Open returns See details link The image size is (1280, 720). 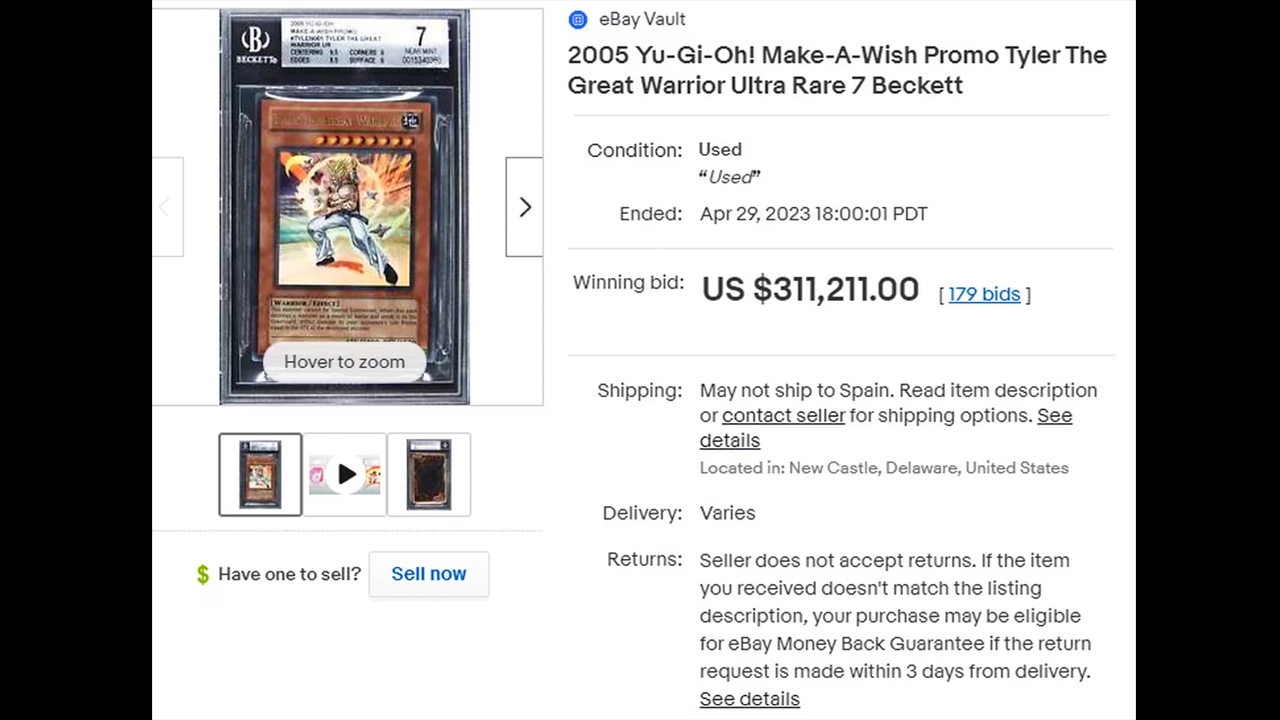(749, 699)
